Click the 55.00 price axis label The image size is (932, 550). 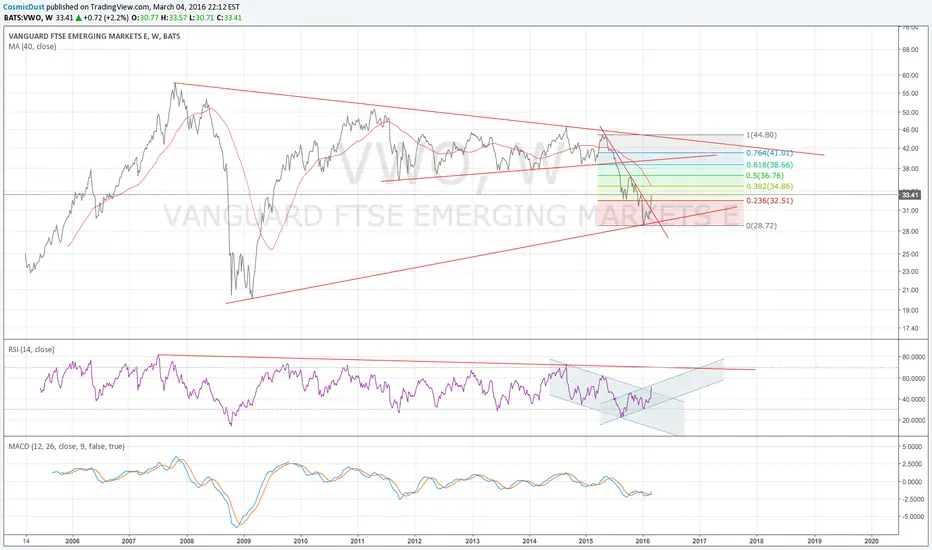(910, 93)
